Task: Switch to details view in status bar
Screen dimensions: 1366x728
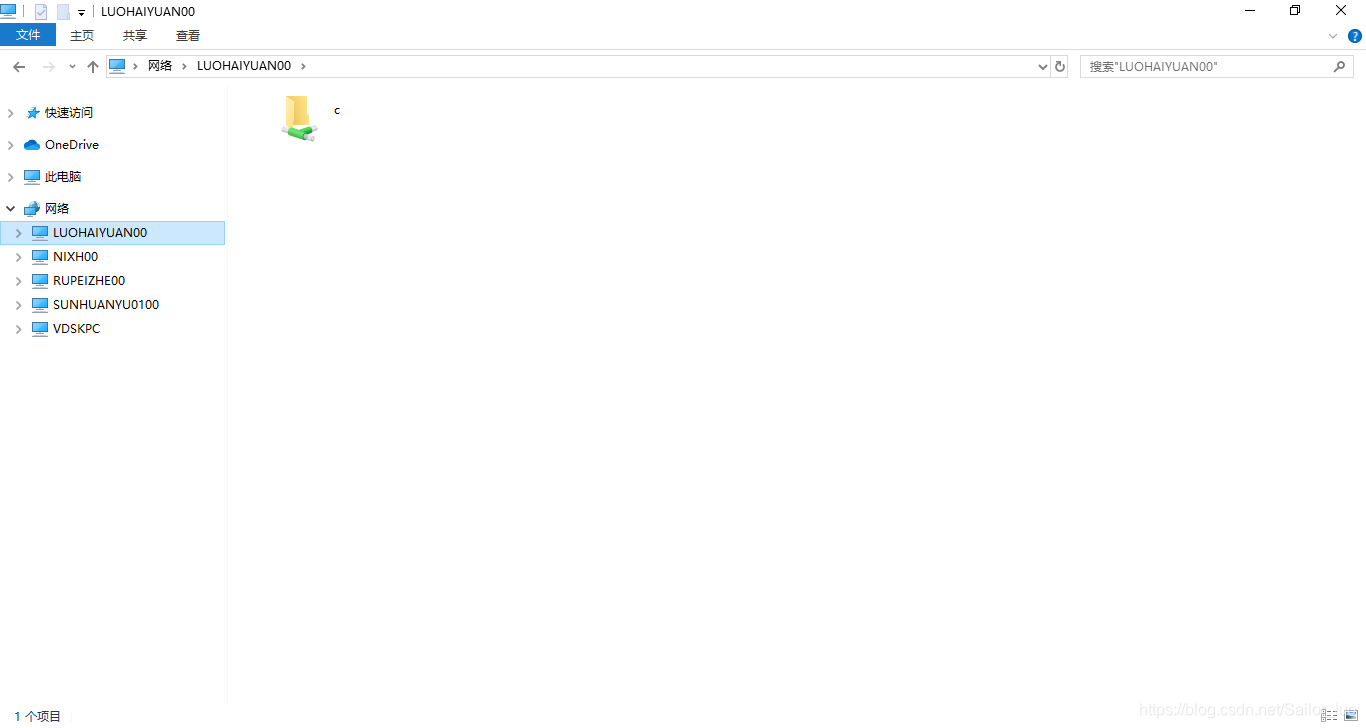Action: [x=1329, y=716]
